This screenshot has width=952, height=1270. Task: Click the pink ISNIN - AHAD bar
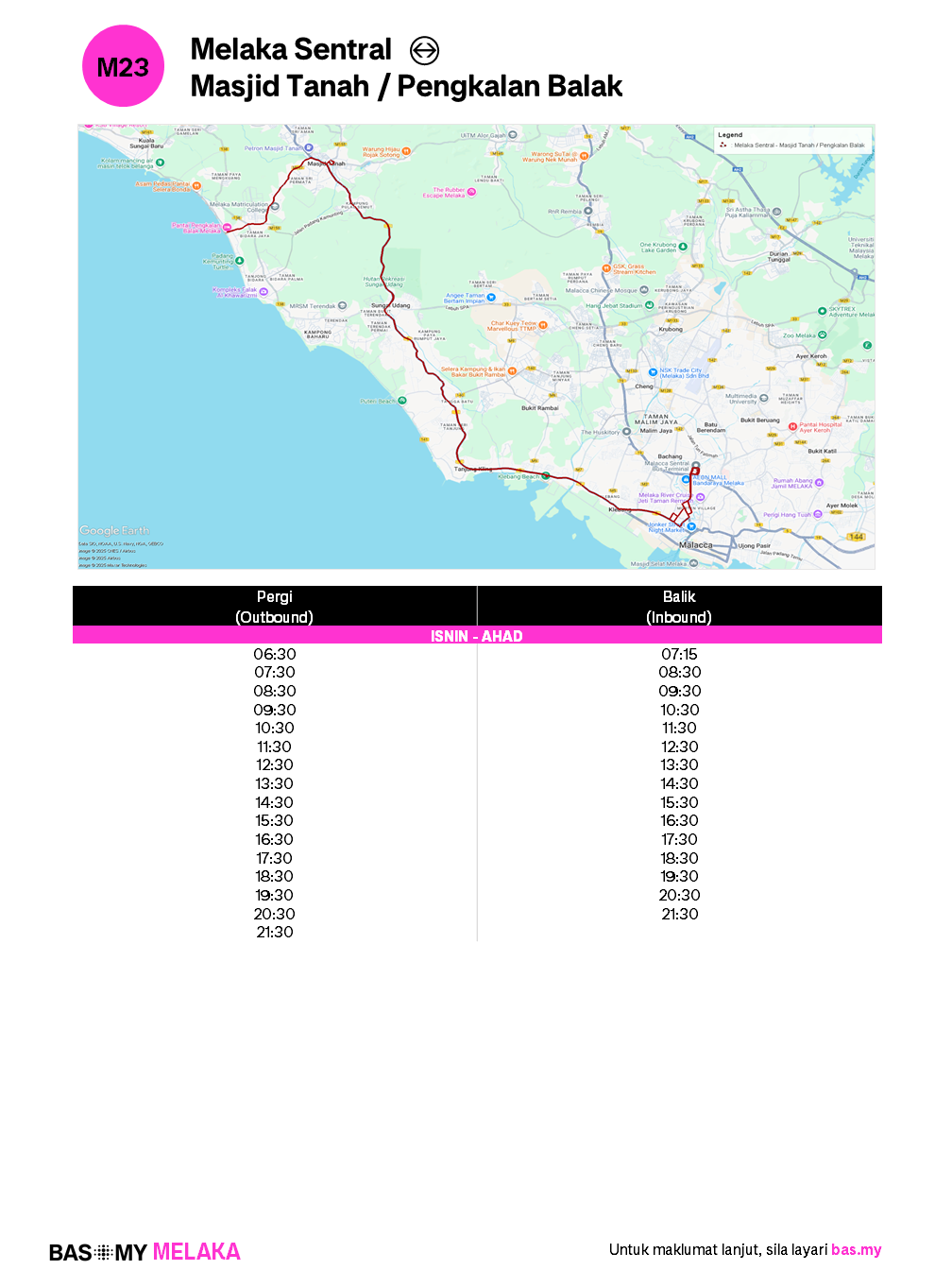point(477,636)
